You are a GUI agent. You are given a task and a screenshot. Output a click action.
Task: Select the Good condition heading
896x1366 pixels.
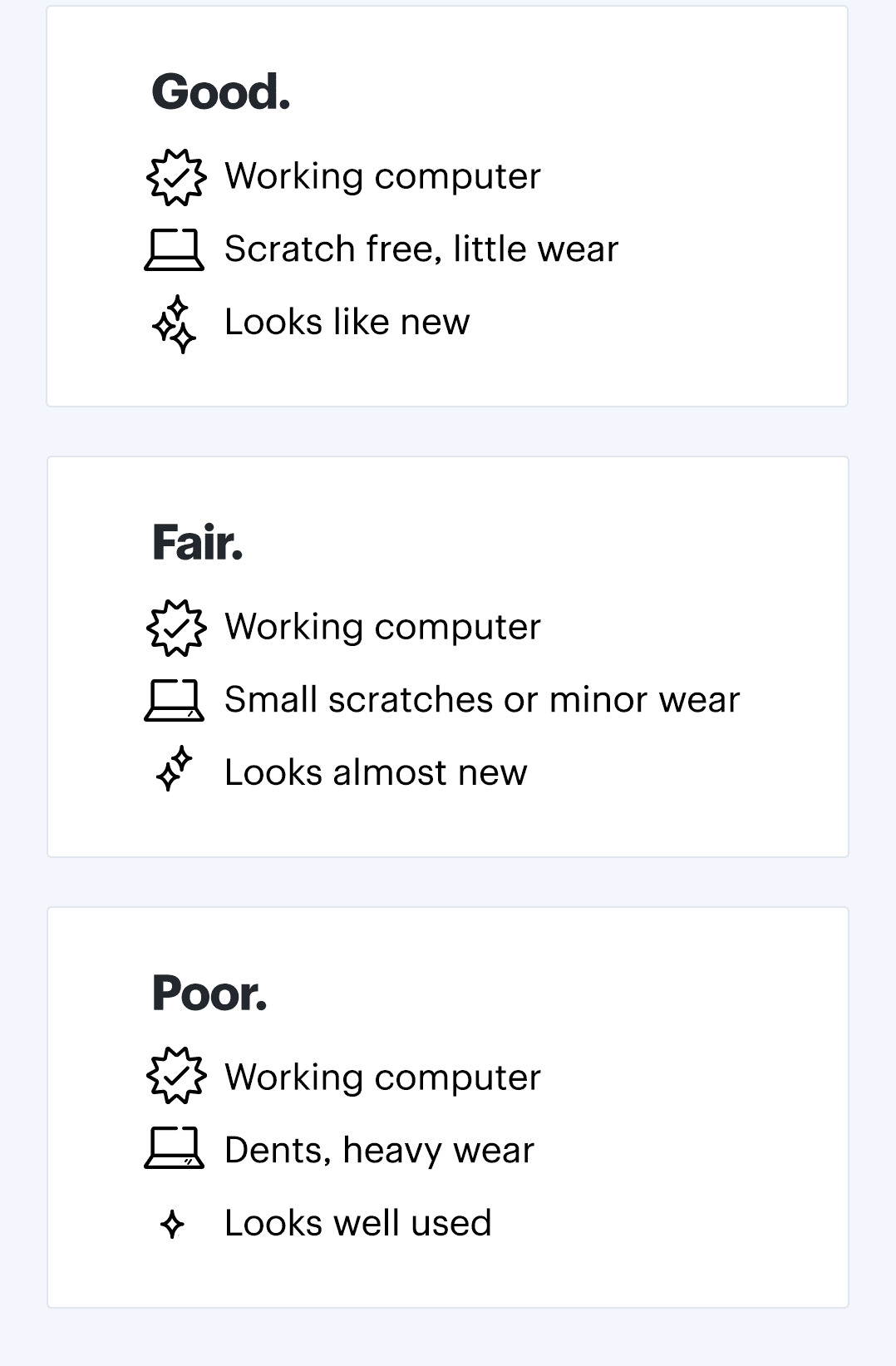[221, 91]
